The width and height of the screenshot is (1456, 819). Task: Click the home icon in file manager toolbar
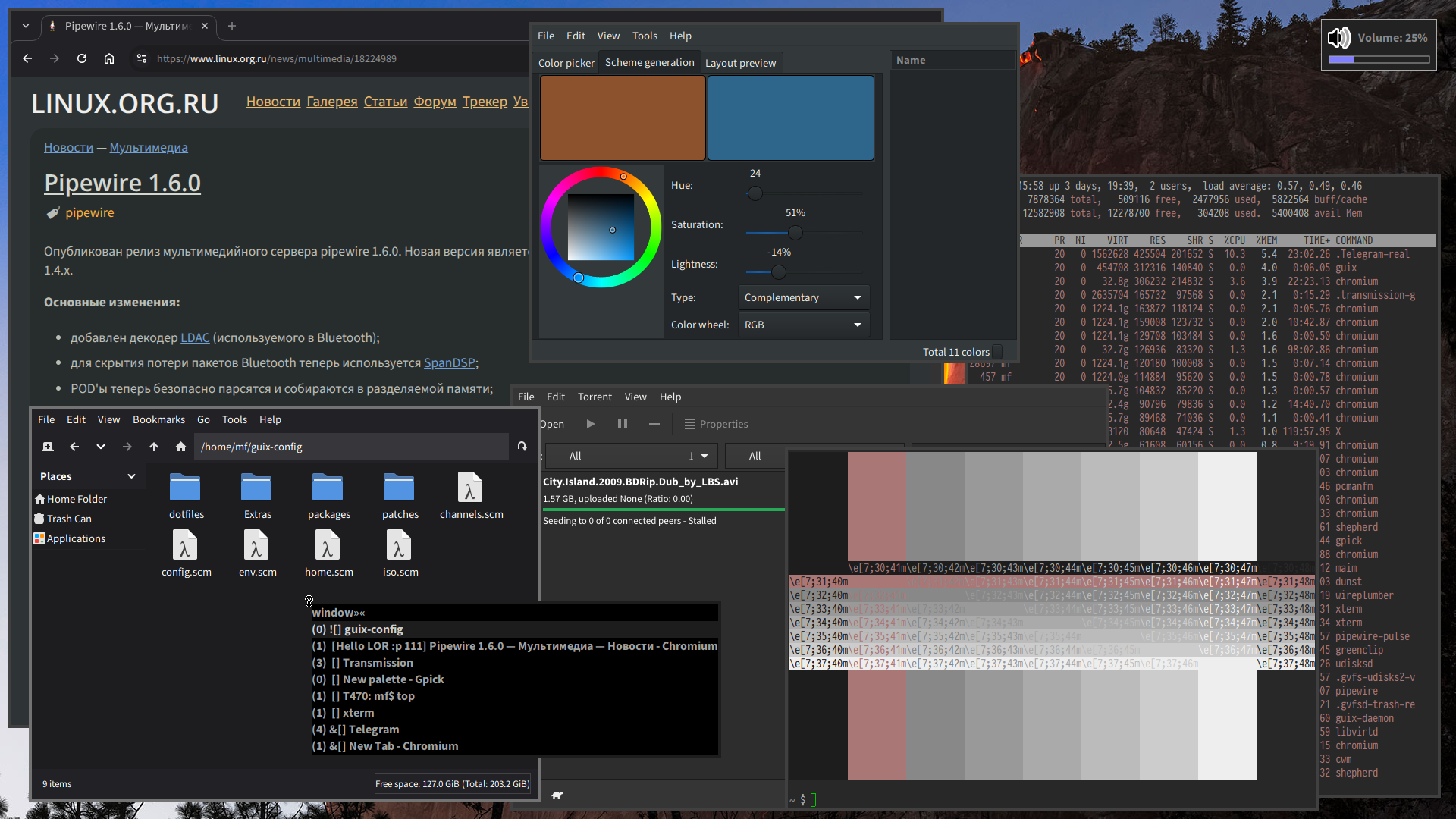click(180, 447)
